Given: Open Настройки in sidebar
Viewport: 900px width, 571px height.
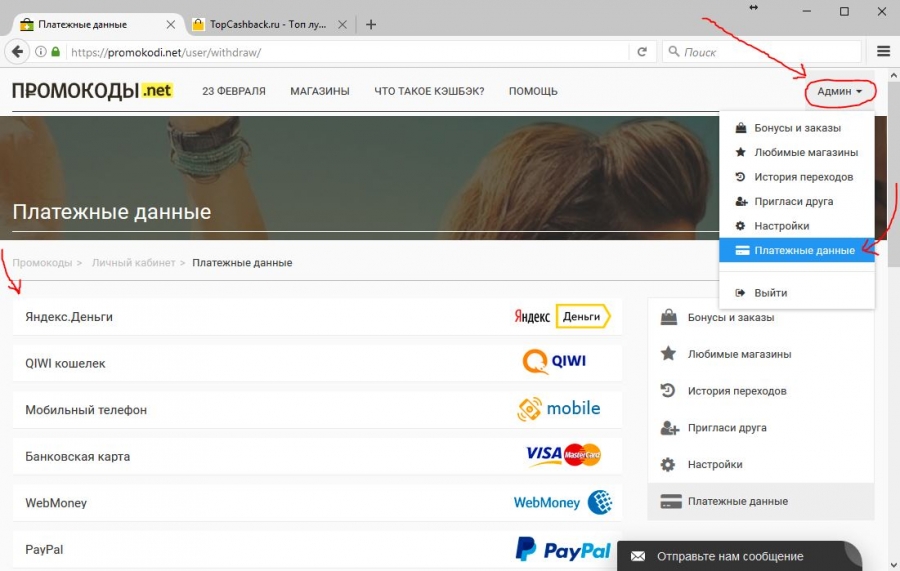Looking at the screenshot, I should point(761,464).
